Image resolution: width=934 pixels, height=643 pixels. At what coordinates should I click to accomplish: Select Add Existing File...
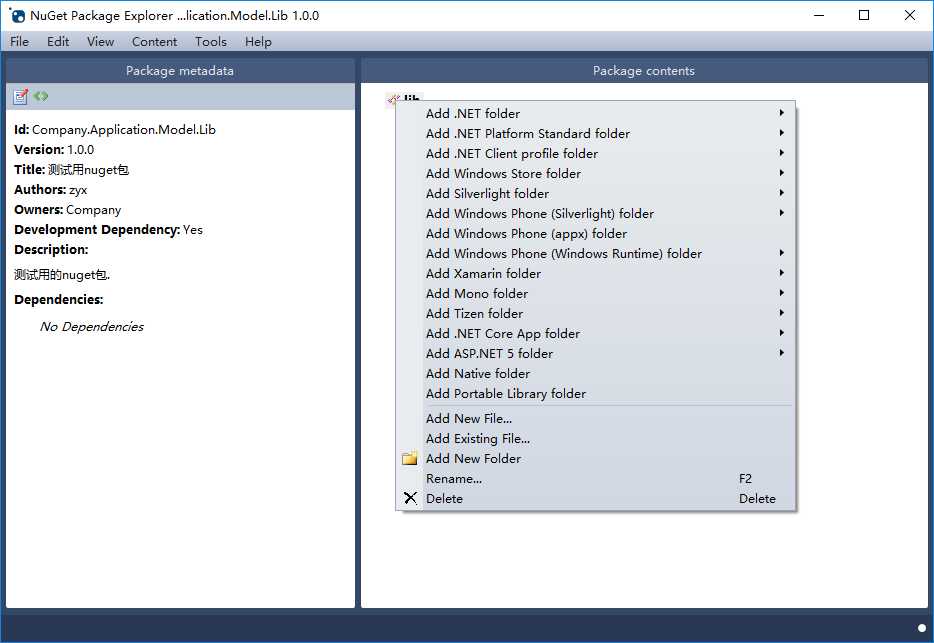(596, 438)
